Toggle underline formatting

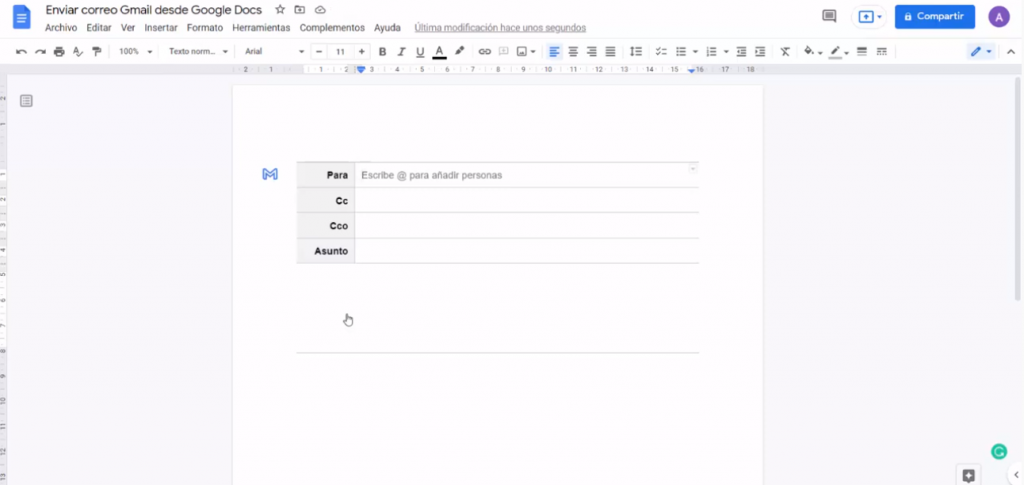pyautogui.click(x=420, y=51)
